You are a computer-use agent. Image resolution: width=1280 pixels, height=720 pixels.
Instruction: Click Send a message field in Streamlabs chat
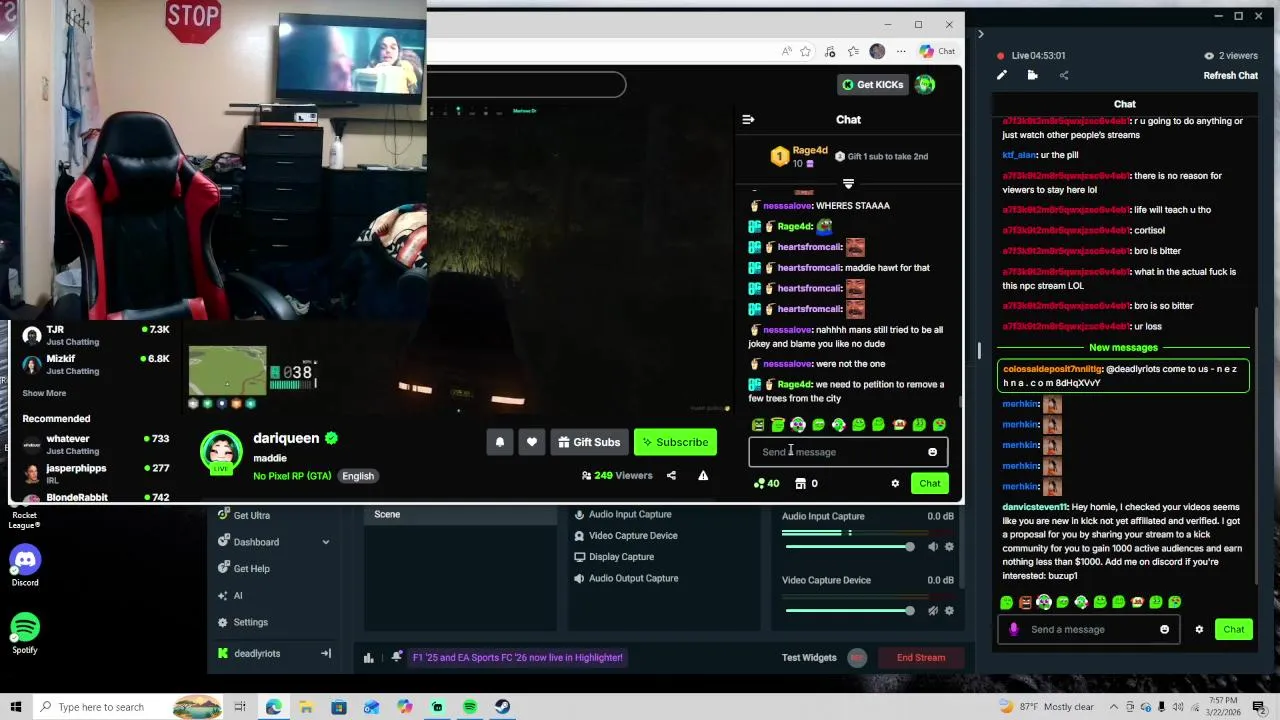(x=1090, y=630)
